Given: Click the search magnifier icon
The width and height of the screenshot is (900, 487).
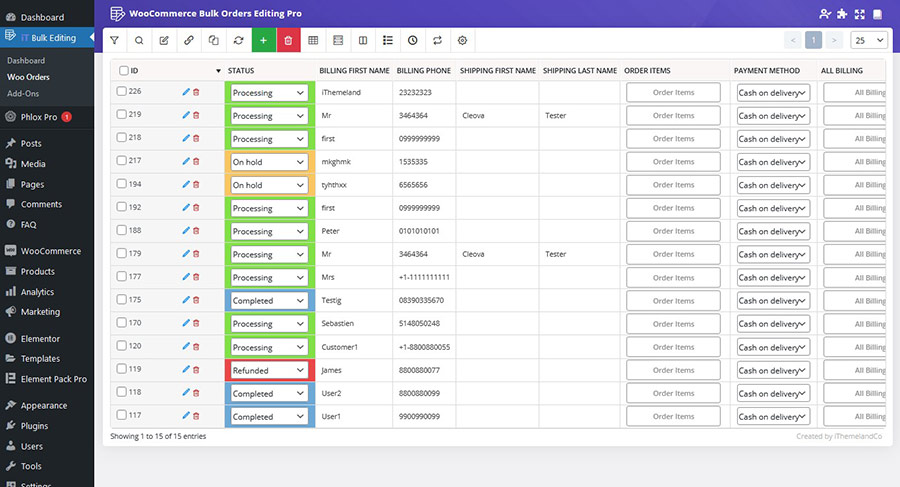Looking at the screenshot, I should [x=139, y=40].
